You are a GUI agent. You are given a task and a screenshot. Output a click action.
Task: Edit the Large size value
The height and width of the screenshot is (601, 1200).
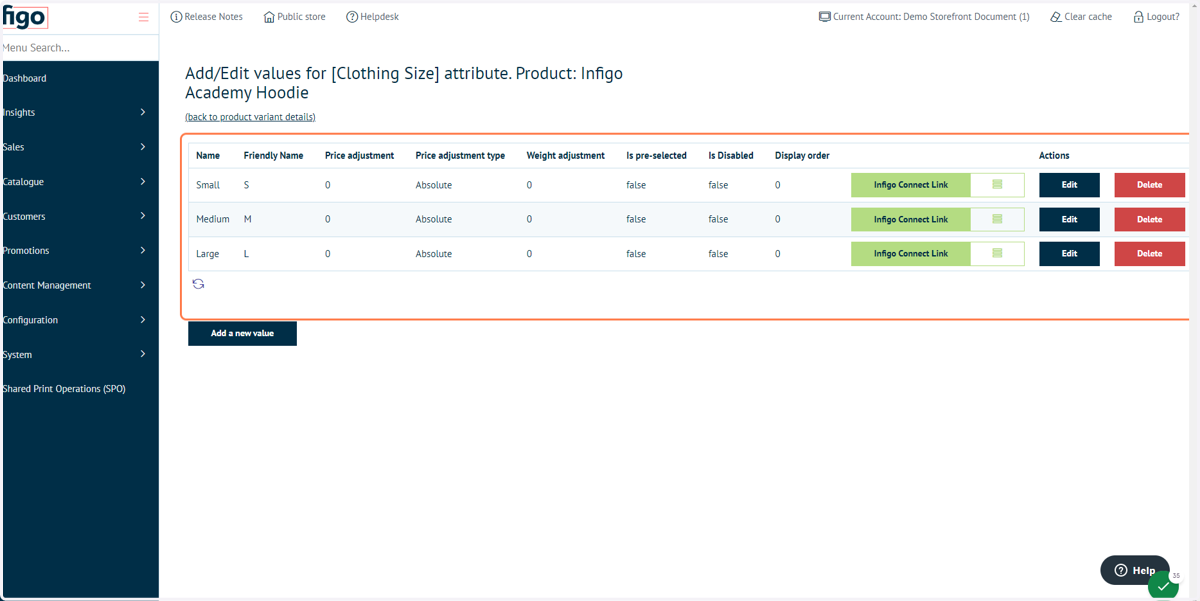(x=1069, y=253)
